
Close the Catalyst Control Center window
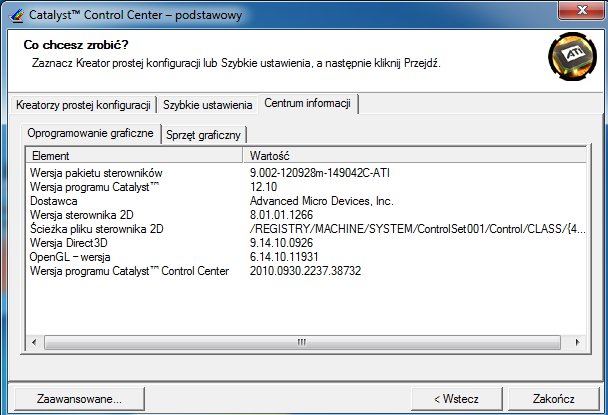click(x=582, y=10)
